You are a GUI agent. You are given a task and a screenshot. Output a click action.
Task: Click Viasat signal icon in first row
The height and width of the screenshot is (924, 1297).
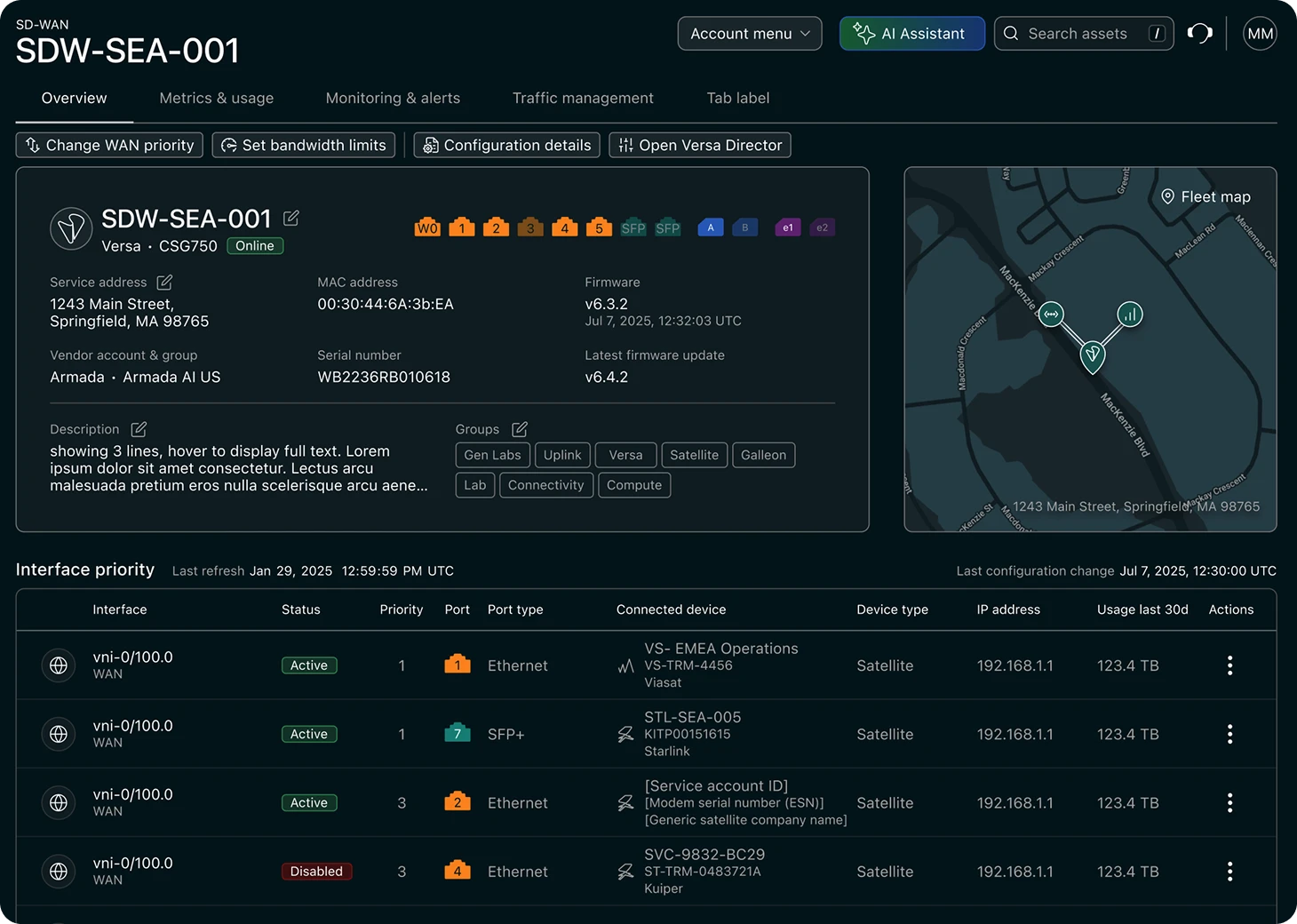[625, 665]
